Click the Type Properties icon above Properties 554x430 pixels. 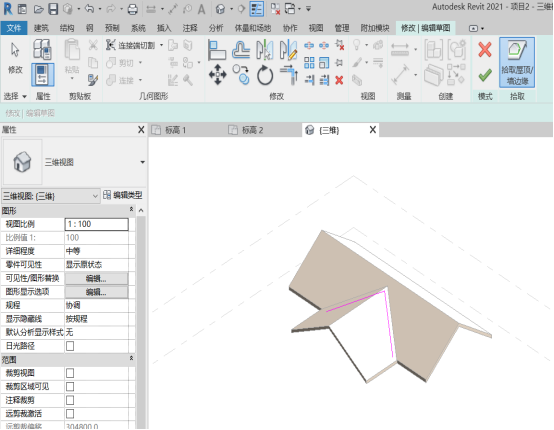(42, 49)
